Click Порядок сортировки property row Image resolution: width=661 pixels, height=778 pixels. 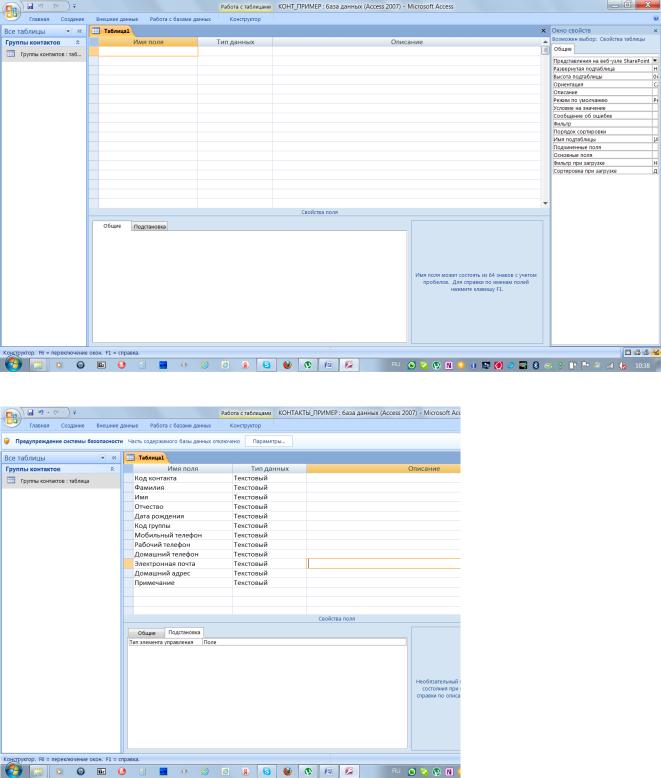tap(605, 131)
